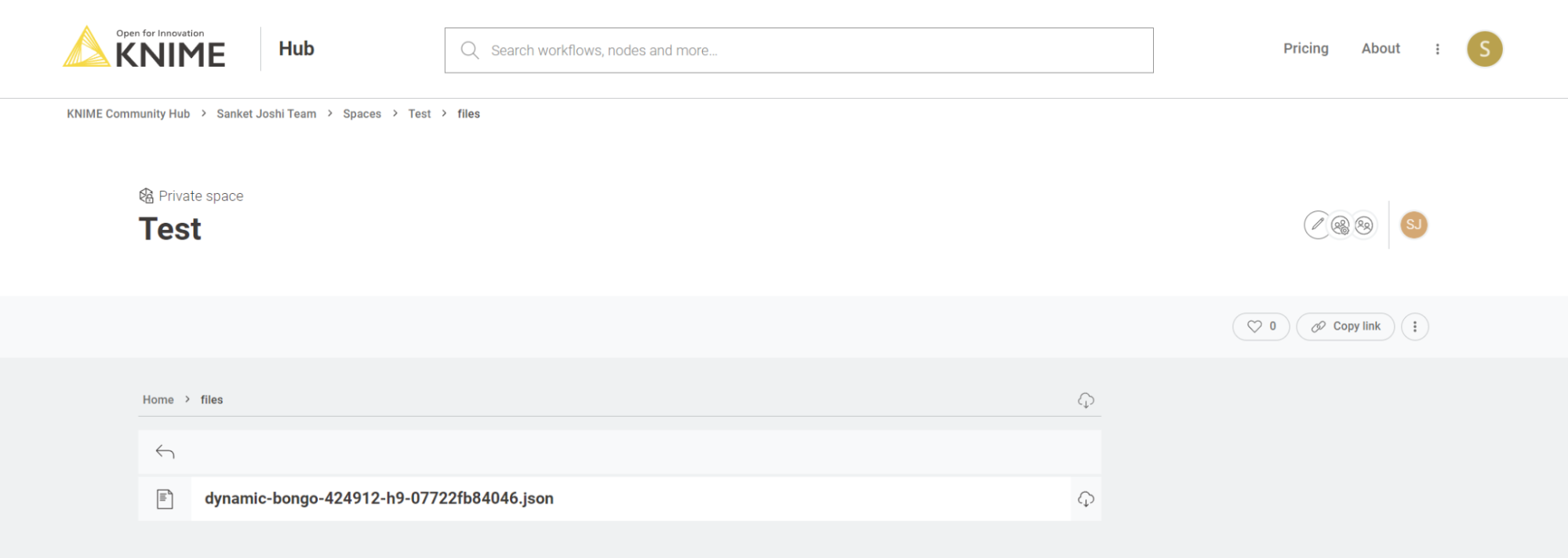
Task: Go back up using the return arrow
Action: pyautogui.click(x=165, y=452)
